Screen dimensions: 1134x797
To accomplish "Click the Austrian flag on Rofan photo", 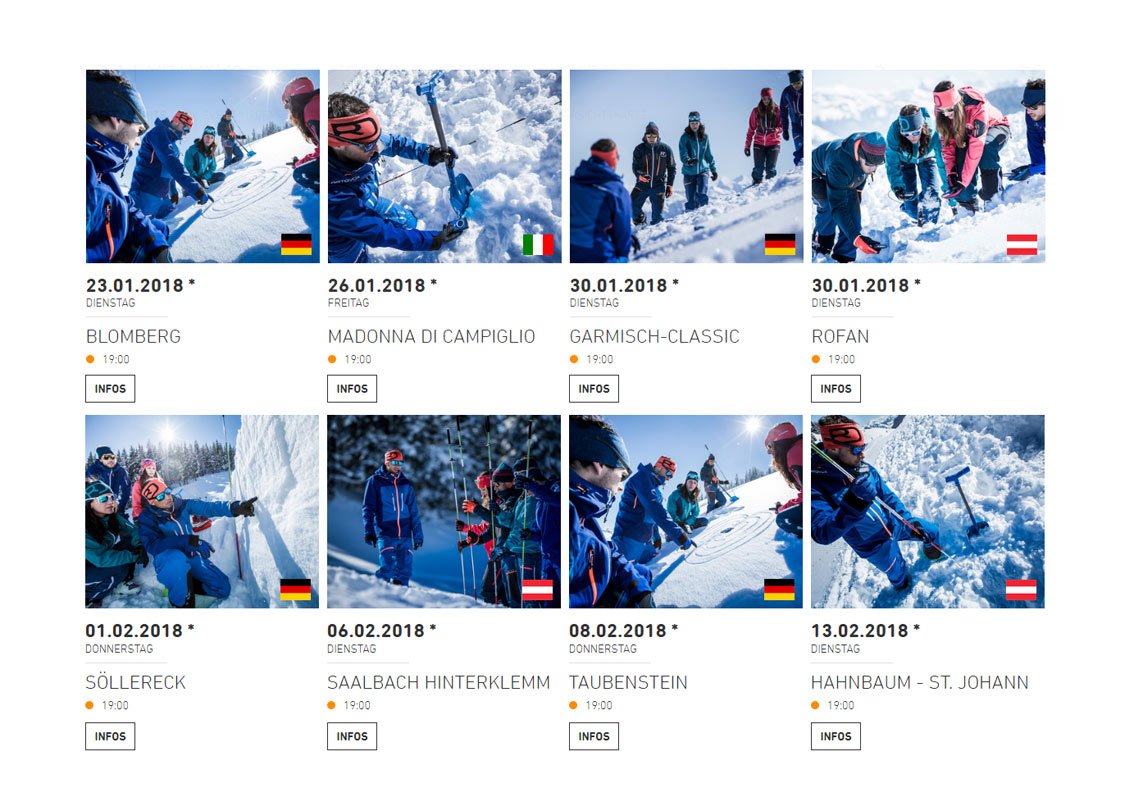I will [1022, 244].
